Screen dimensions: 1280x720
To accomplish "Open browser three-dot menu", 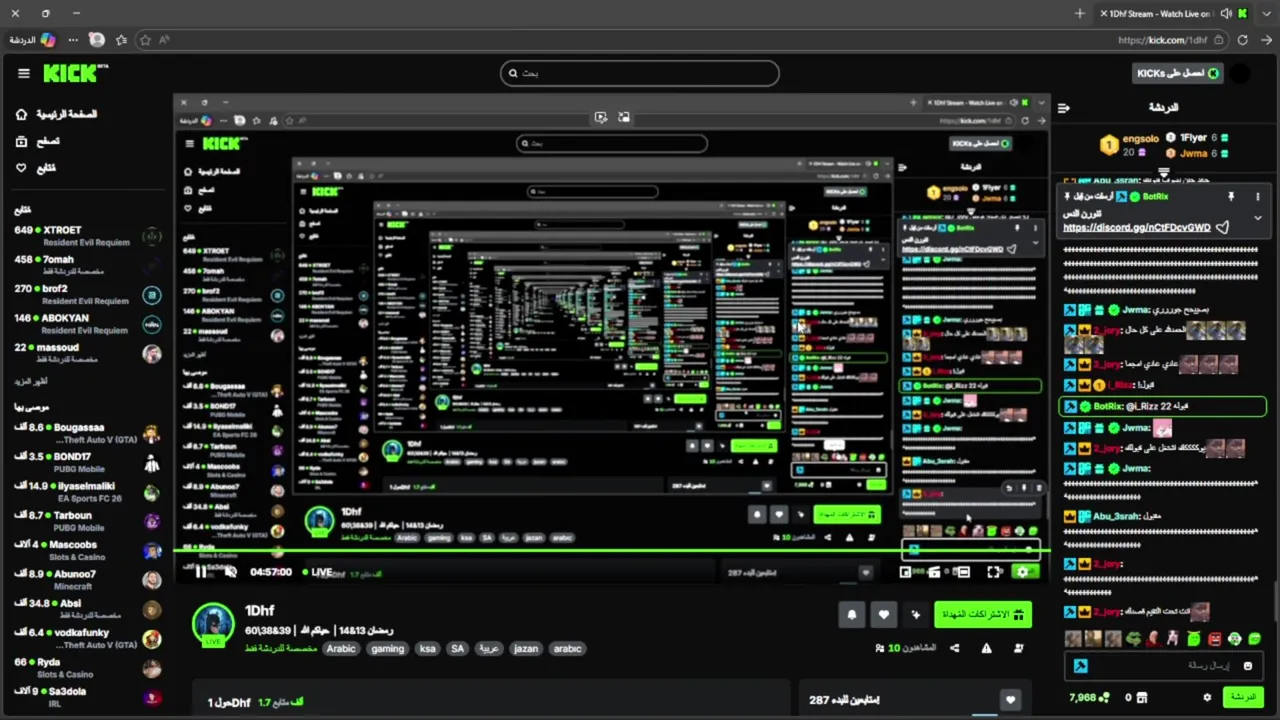I will [72, 40].
